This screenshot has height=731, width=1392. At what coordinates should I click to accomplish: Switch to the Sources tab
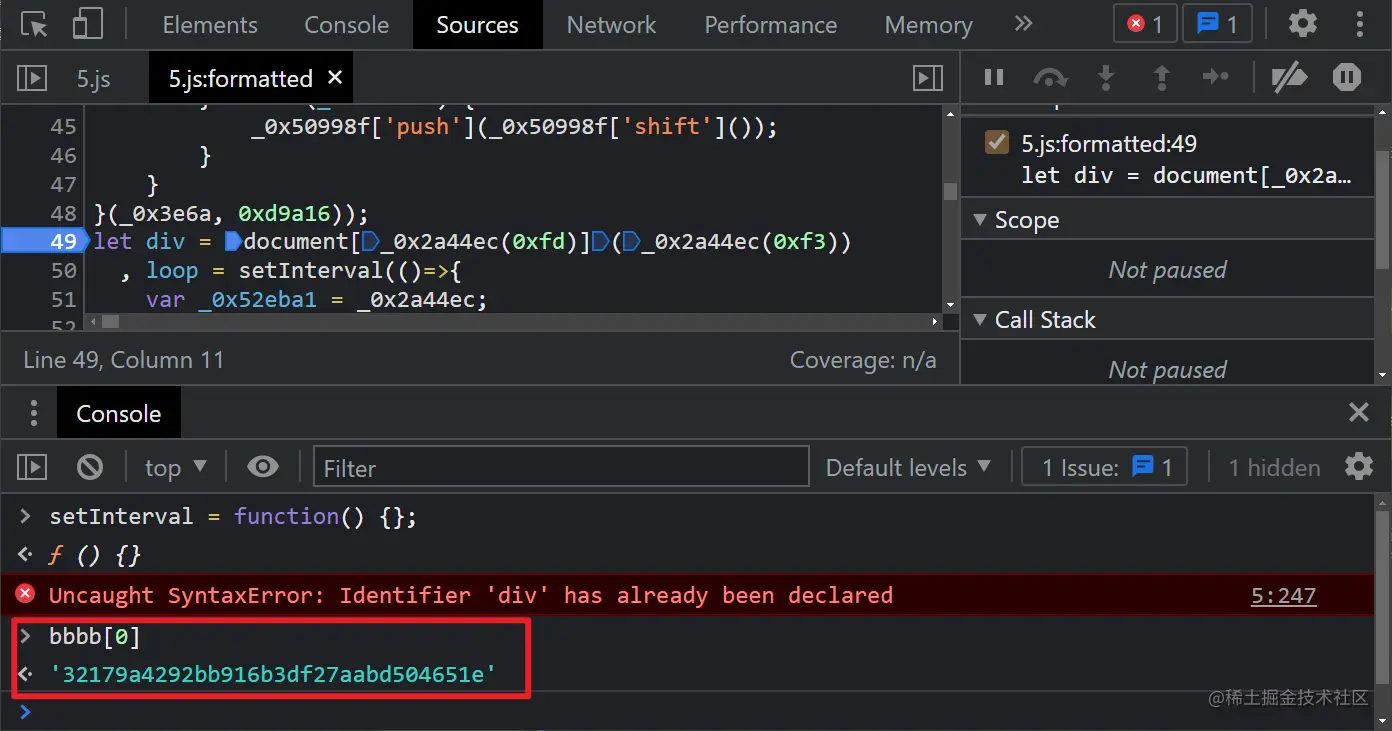[477, 25]
